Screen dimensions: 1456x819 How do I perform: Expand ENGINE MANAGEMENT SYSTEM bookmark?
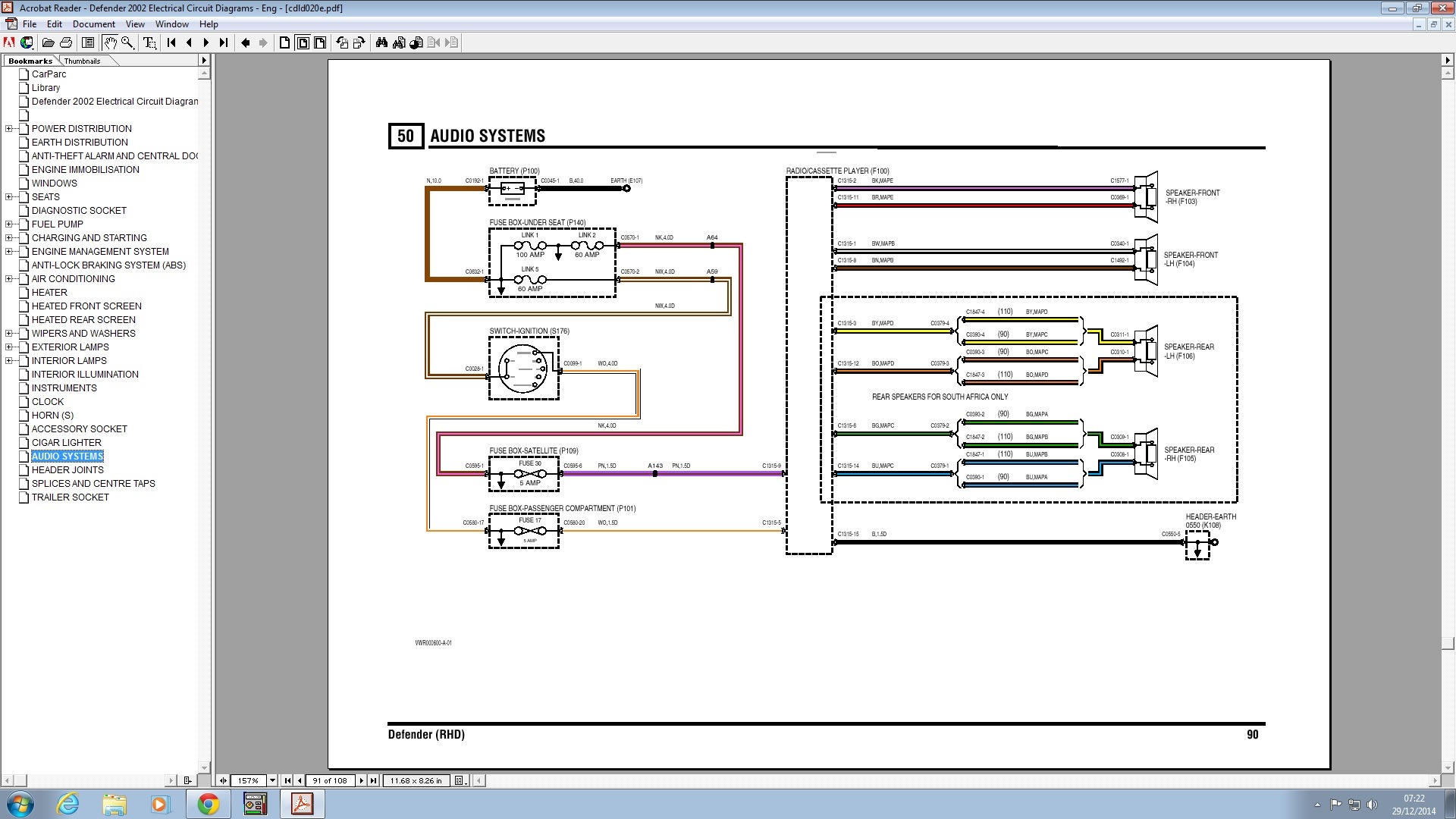(9, 252)
